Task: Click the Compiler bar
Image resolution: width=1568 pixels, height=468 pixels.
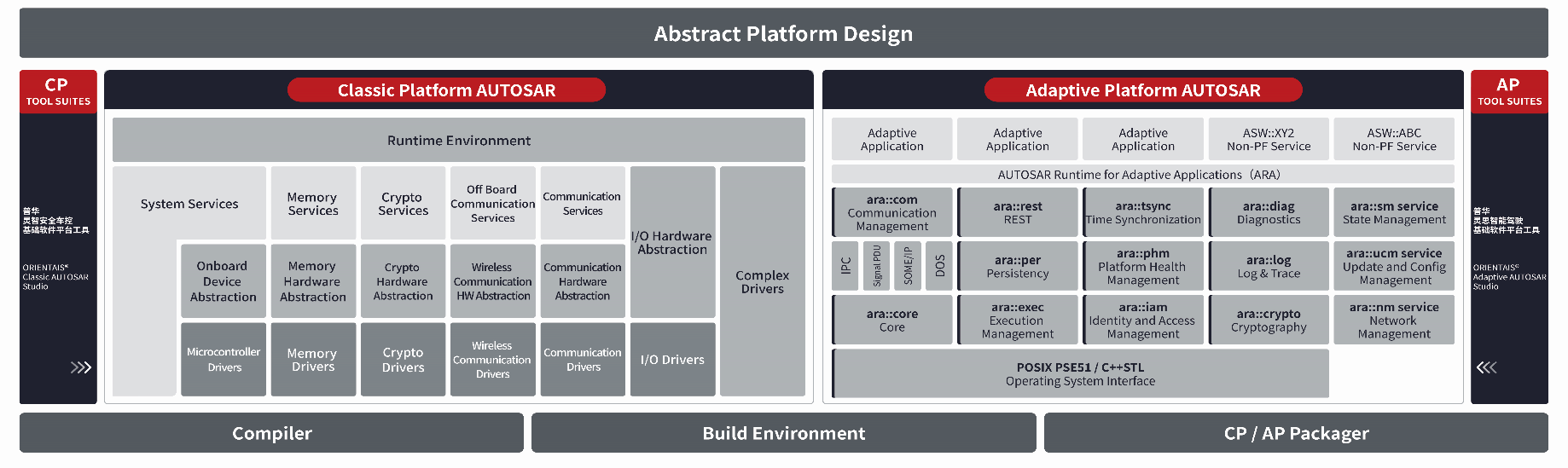Action: (271, 433)
